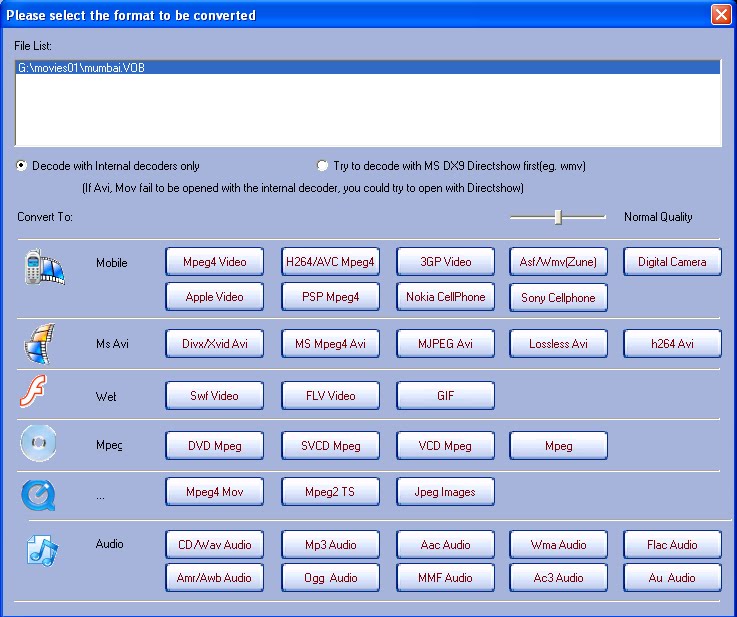
Task: Pick SVCD Mpeg format
Action: [x=330, y=445]
